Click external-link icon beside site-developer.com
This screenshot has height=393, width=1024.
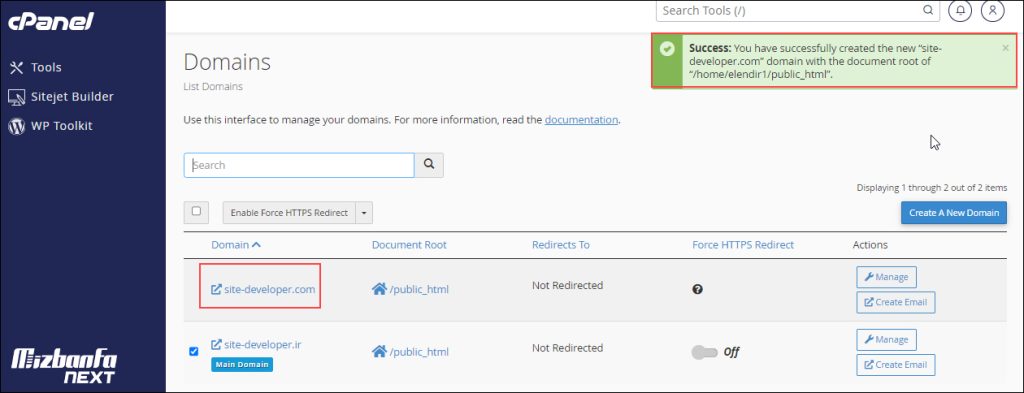(216, 289)
